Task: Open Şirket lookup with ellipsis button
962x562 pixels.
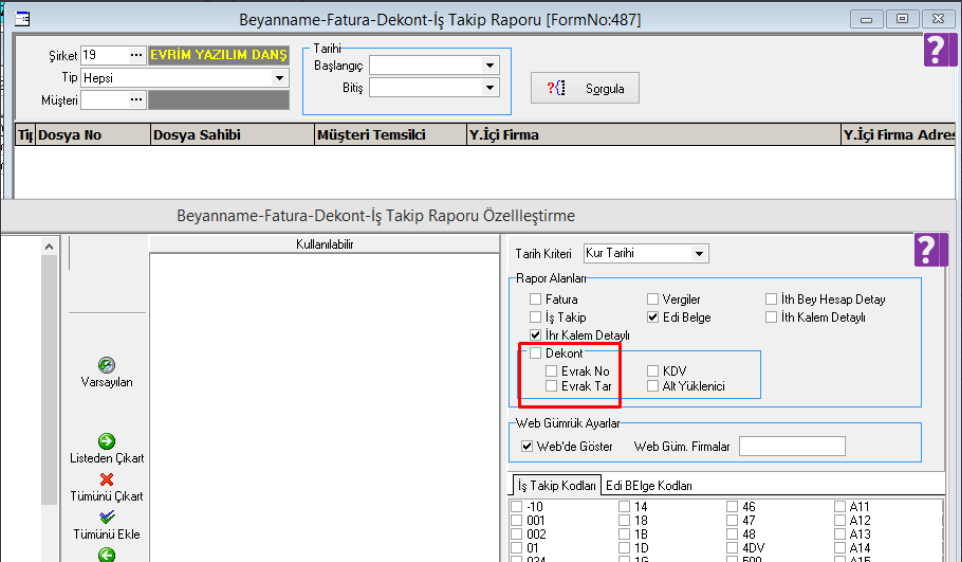Action: (137, 55)
